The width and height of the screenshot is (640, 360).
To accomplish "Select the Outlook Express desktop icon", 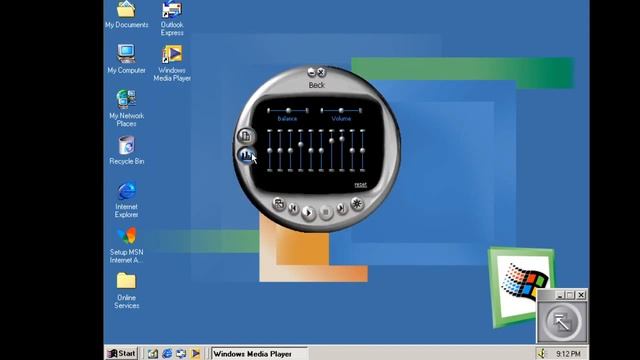I will 172,19.
